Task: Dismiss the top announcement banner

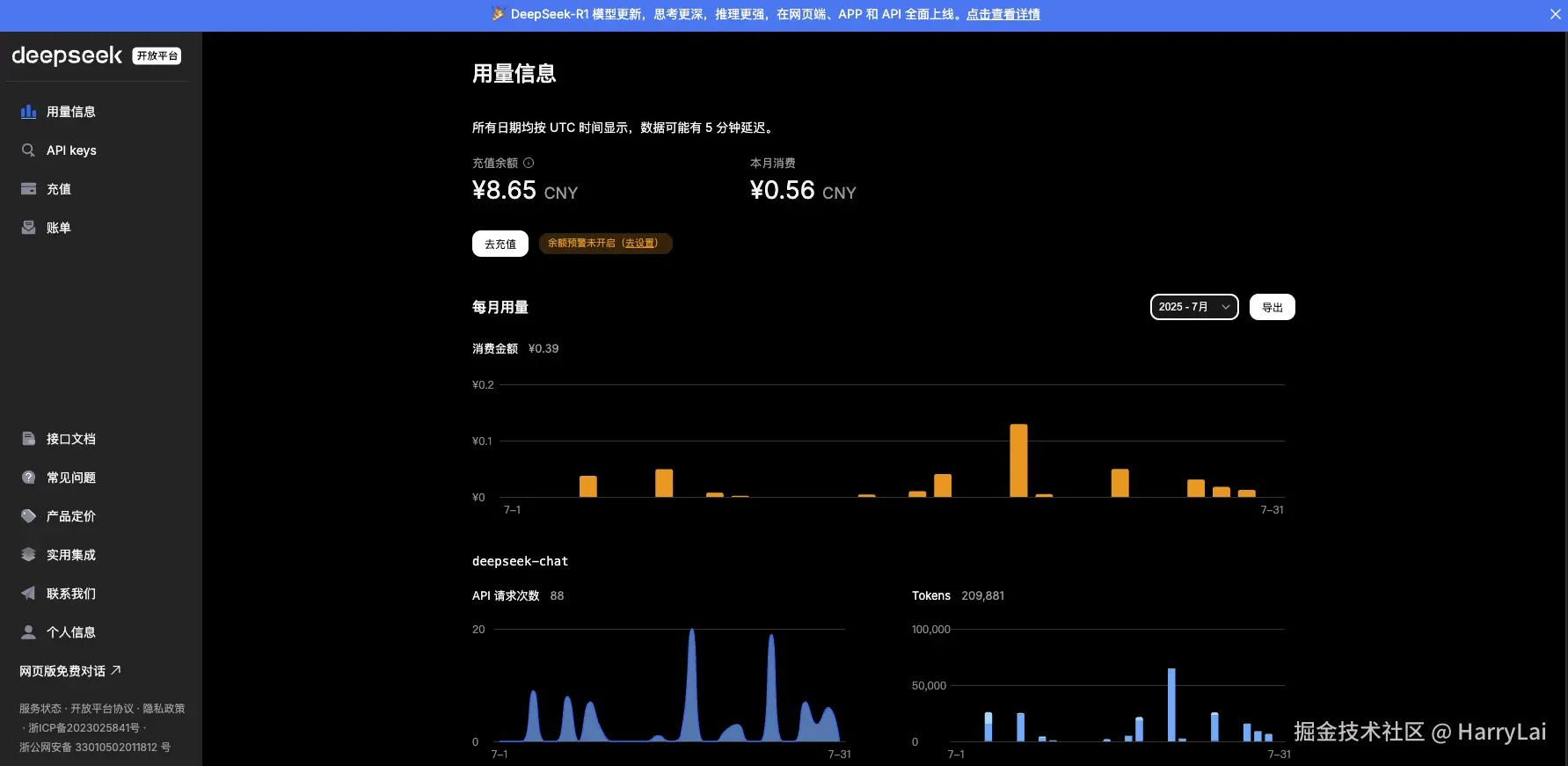Action: pyautogui.click(x=1555, y=14)
